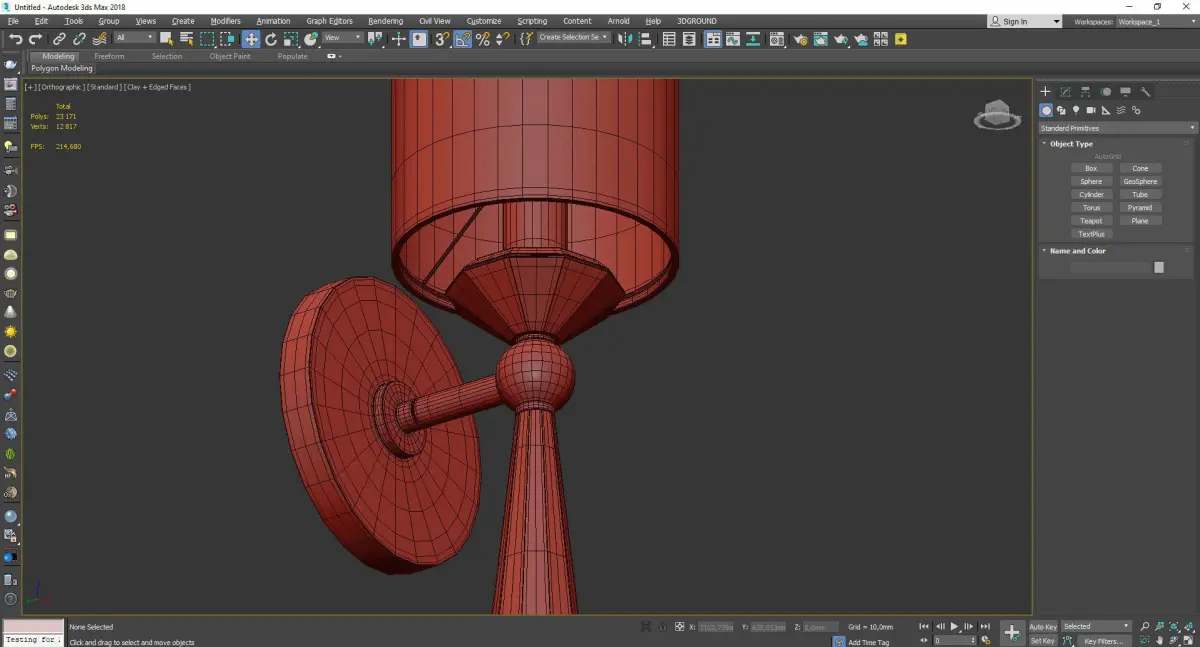The height and width of the screenshot is (647, 1200).
Task: Go to the start frame
Action: pos(924,626)
